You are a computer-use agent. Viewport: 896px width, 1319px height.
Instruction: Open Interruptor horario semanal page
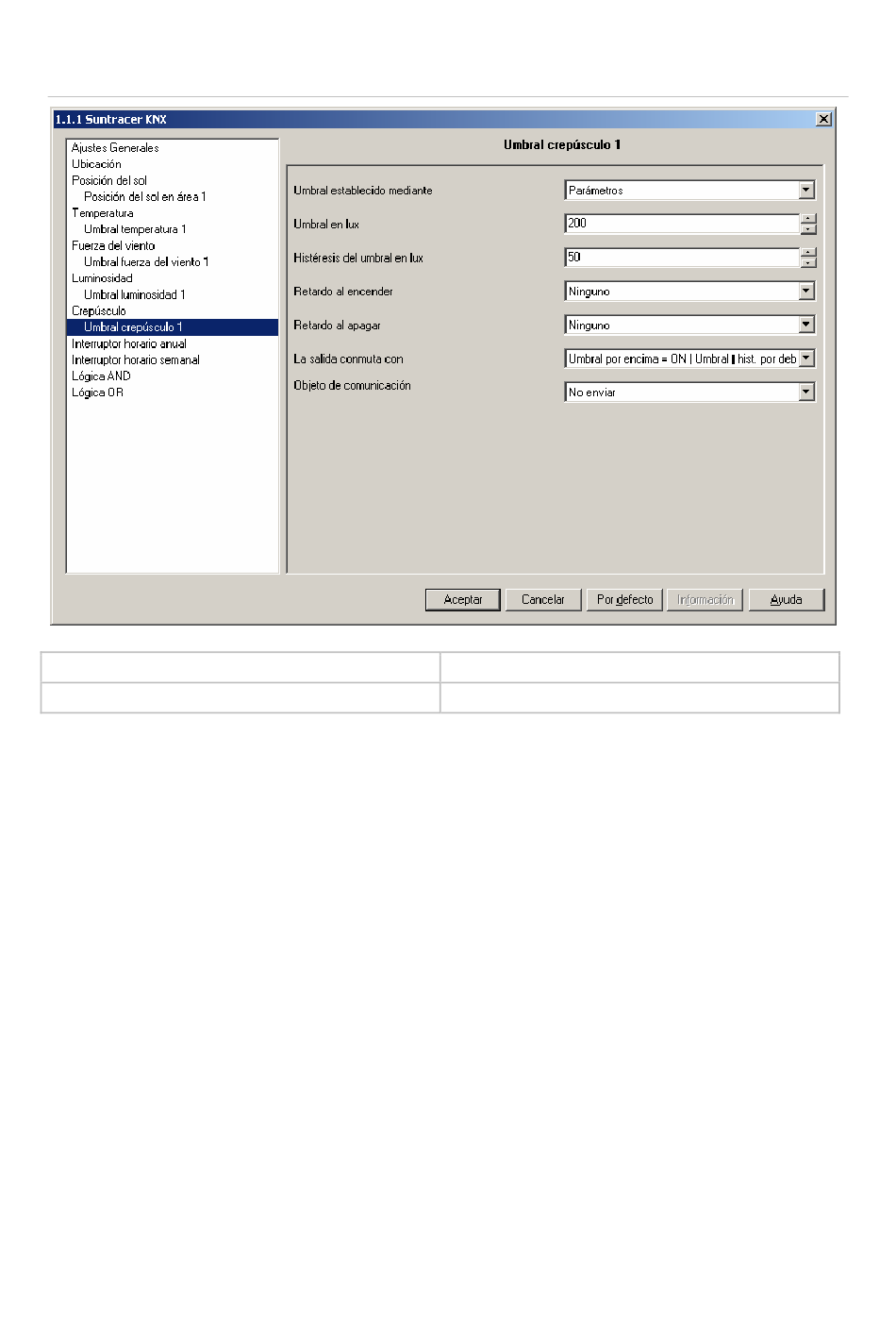pyautogui.click(x=136, y=360)
